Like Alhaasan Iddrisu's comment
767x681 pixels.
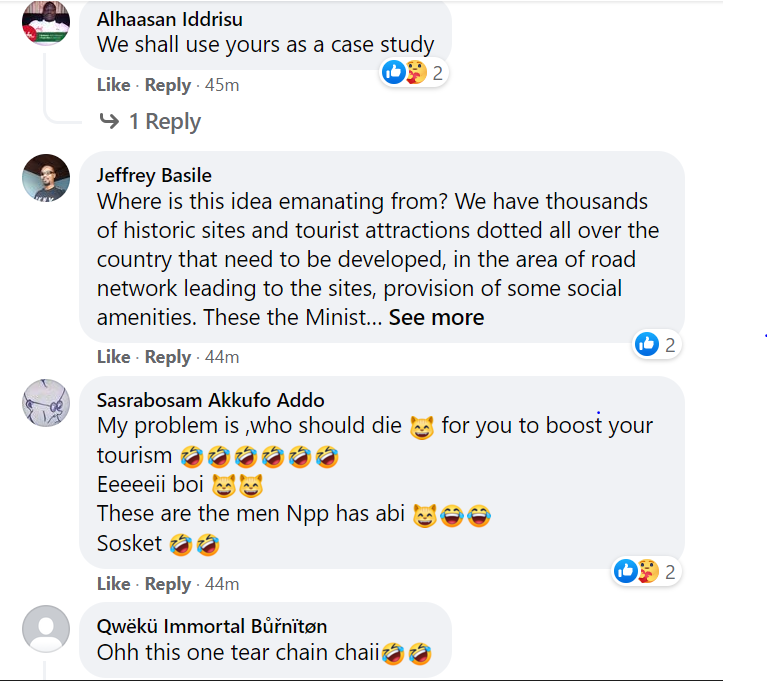pos(113,85)
